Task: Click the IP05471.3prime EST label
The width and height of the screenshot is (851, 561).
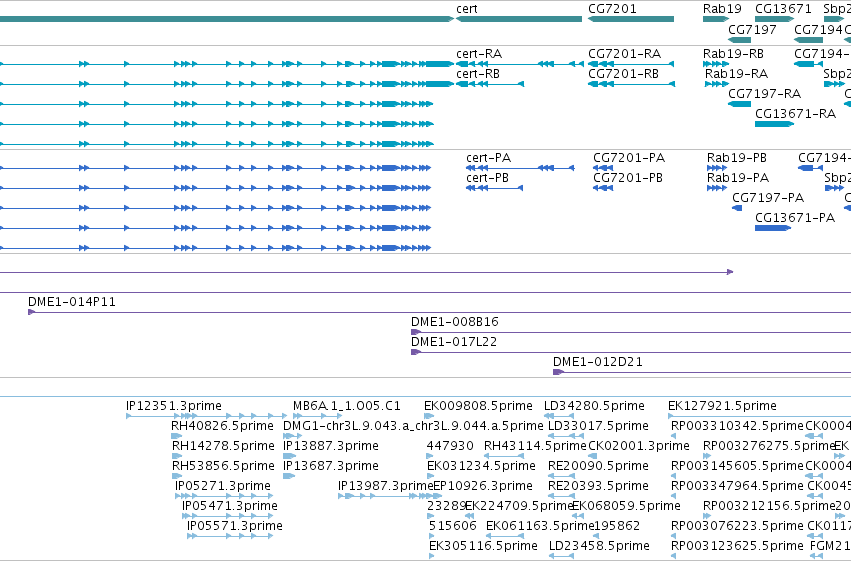Action: tap(230, 506)
